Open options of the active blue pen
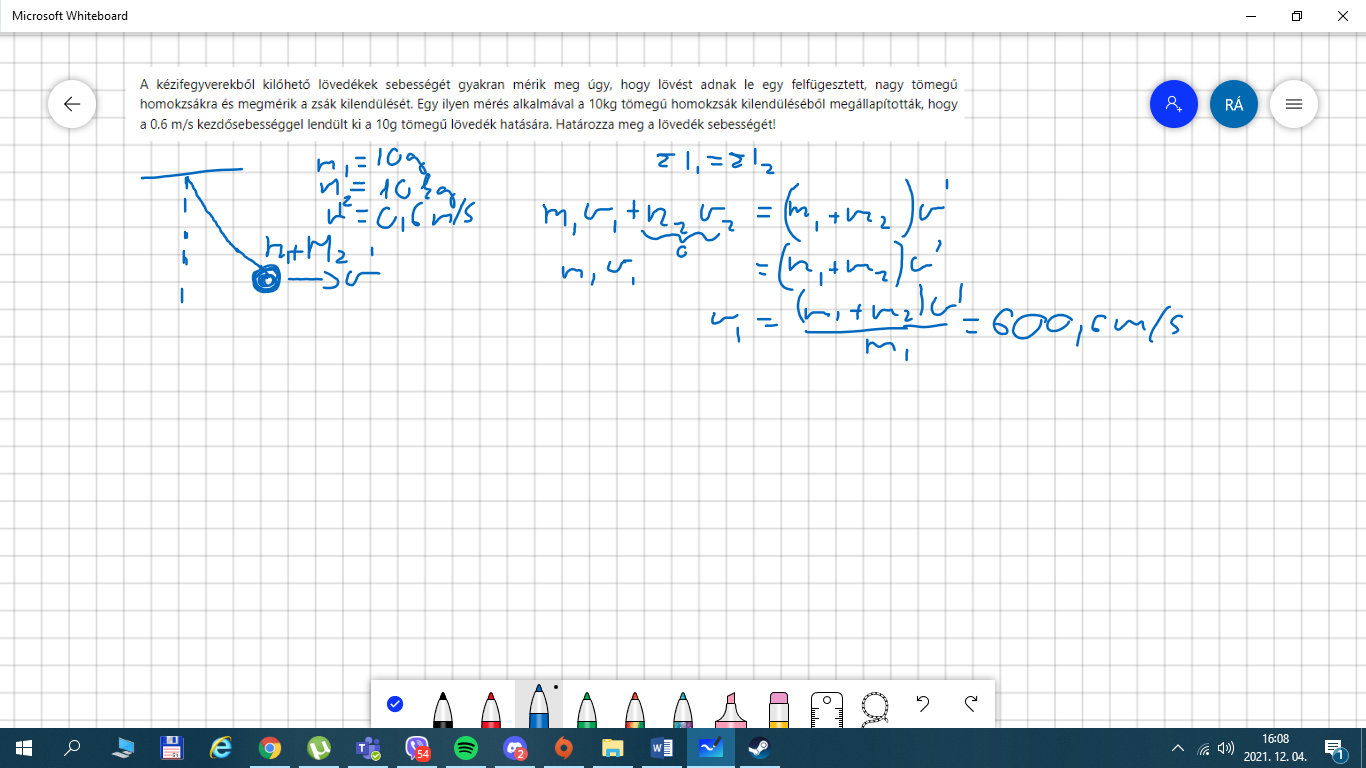This screenshot has width=1366, height=768. coord(539,706)
